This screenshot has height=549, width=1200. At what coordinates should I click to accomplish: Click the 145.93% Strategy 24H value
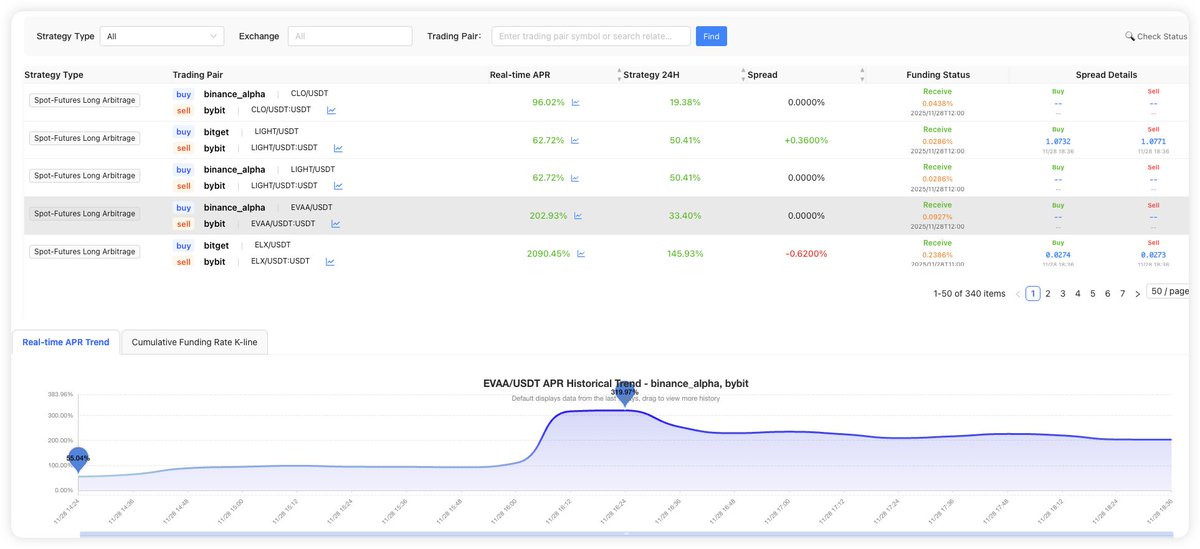685,254
